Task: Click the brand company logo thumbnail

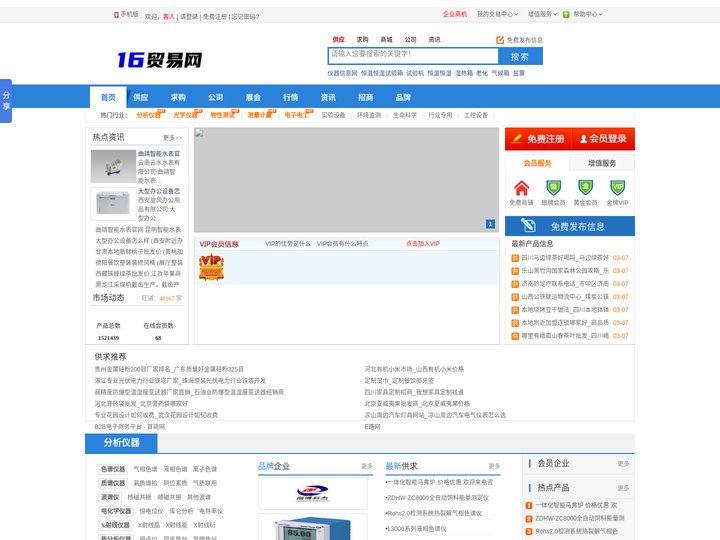Action: (313, 493)
